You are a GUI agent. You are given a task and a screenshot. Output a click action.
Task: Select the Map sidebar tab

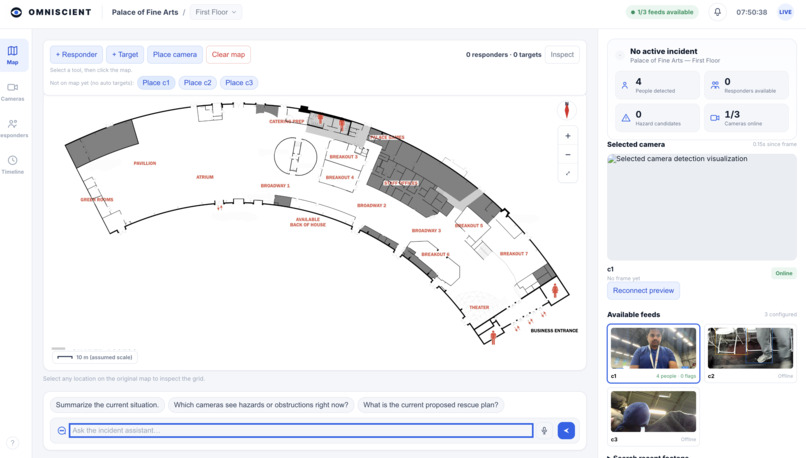[12, 55]
